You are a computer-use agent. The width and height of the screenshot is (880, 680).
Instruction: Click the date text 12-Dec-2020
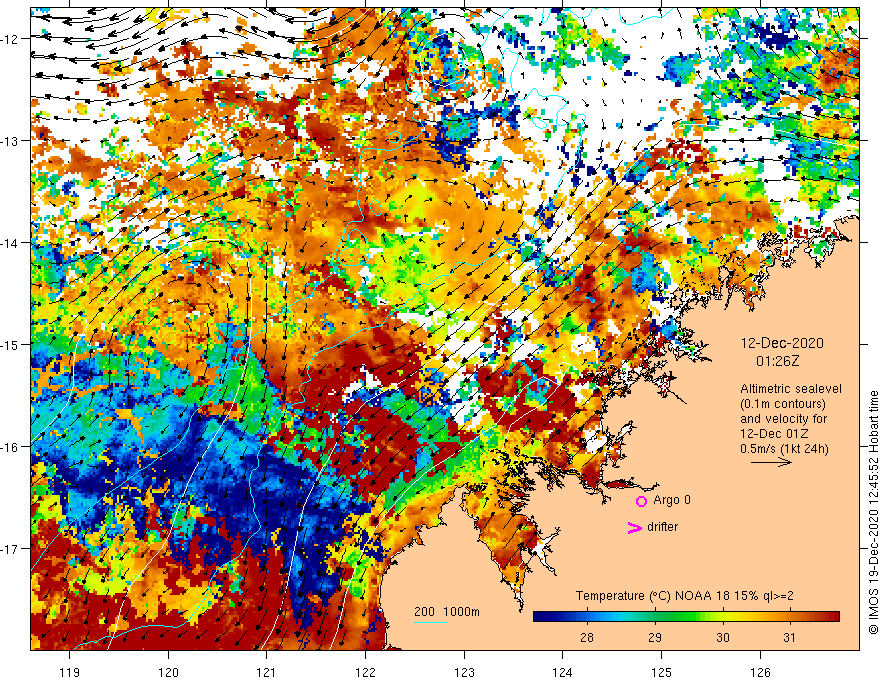[x=782, y=343]
